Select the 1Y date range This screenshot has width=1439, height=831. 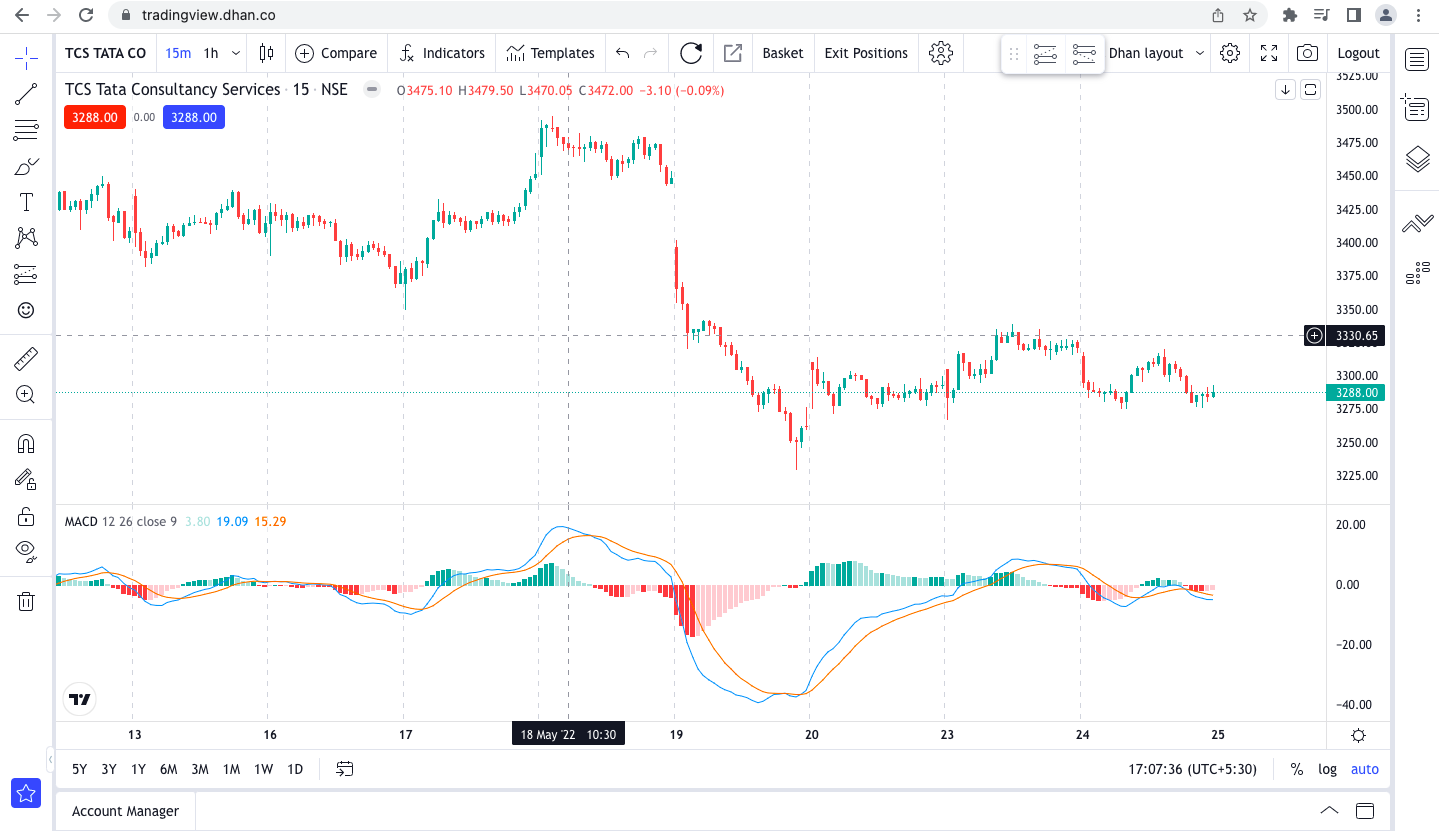tap(138, 769)
